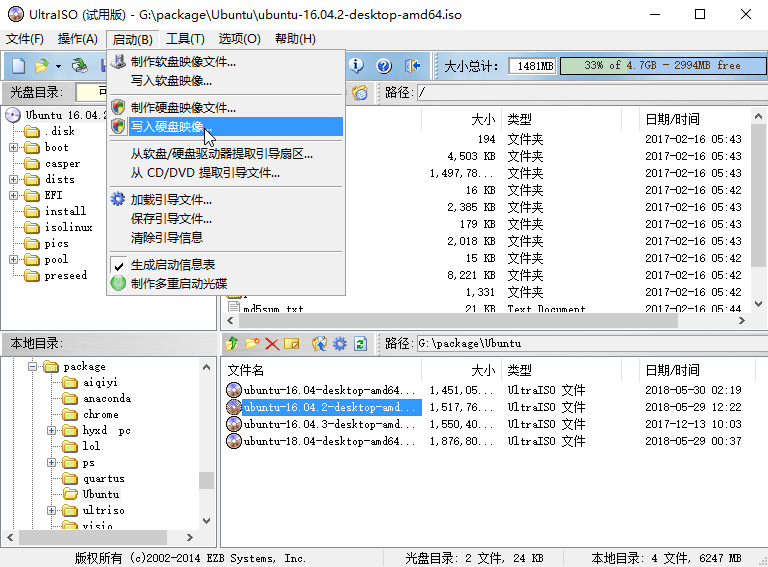The width and height of the screenshot is (768, 567).
Task: Expand the ultriso folder in local tree
Action: (x=51, y=510)
